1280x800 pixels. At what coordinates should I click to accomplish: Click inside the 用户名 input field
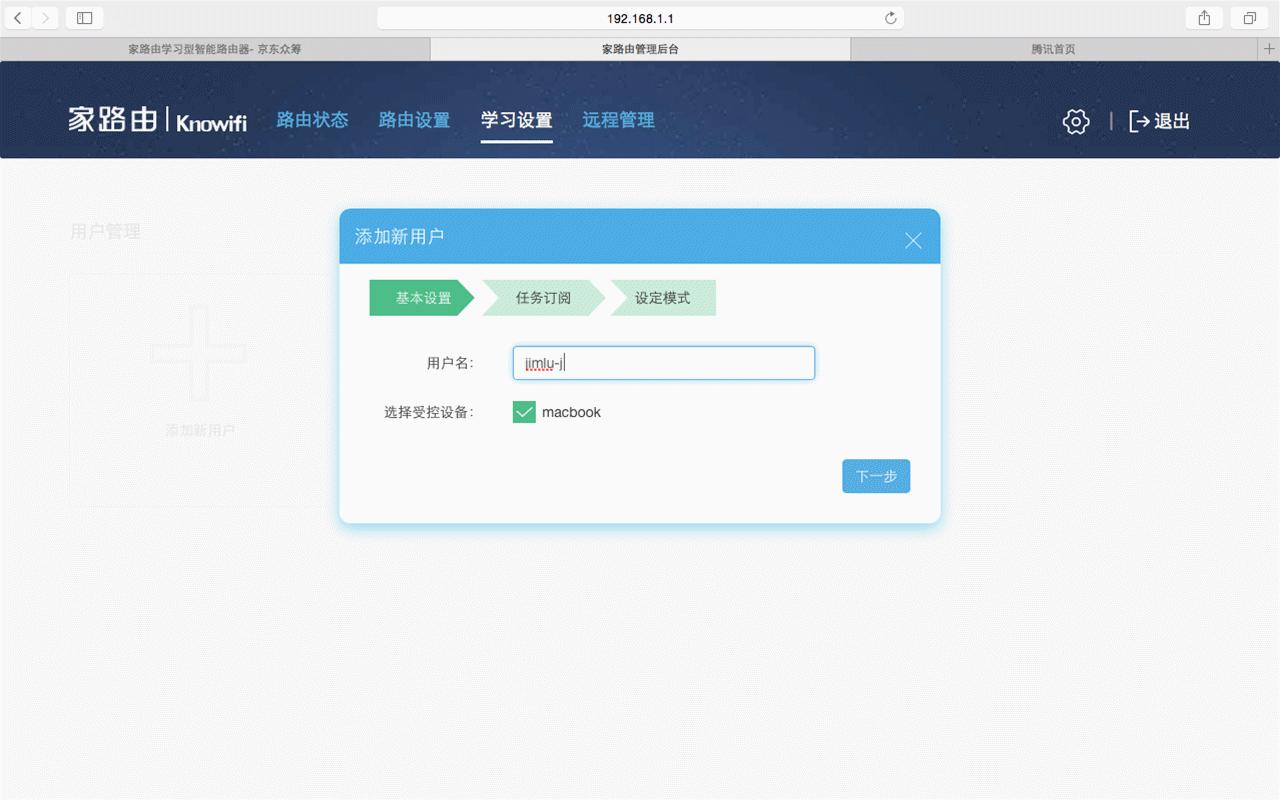[663, 362]
